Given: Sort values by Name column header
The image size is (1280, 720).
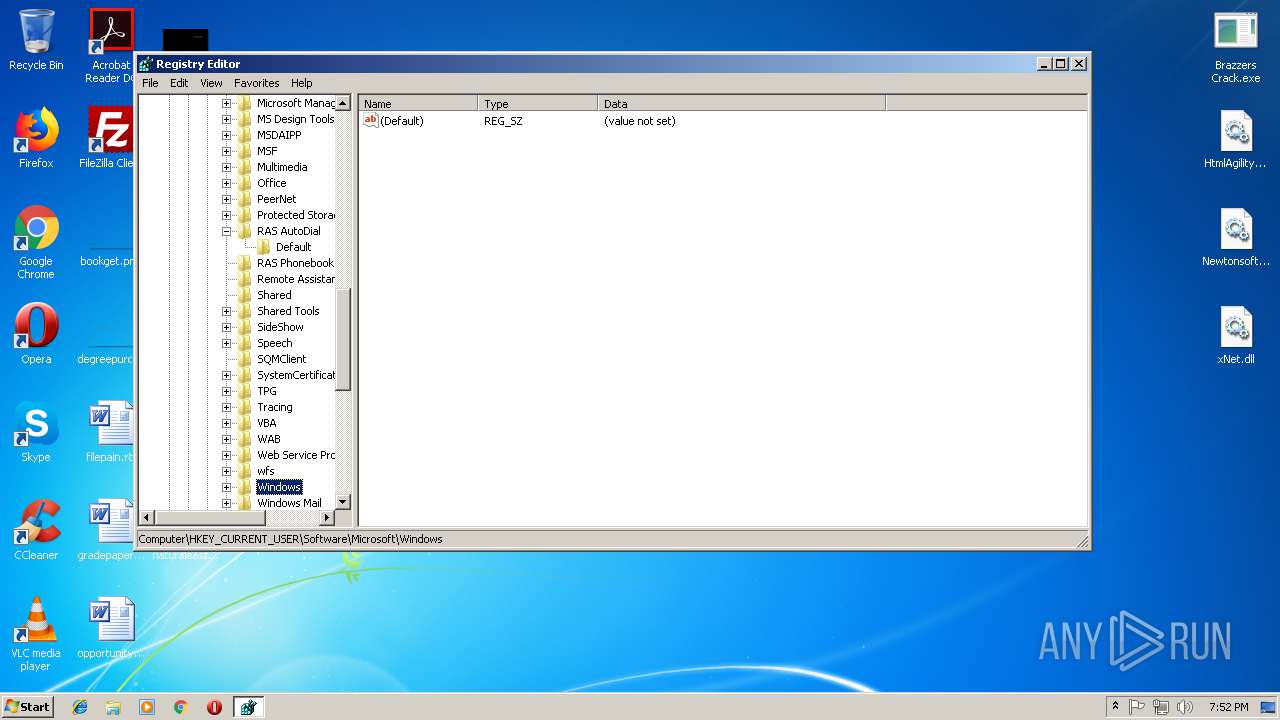Looking at the screenshot, I should point(418,103).
